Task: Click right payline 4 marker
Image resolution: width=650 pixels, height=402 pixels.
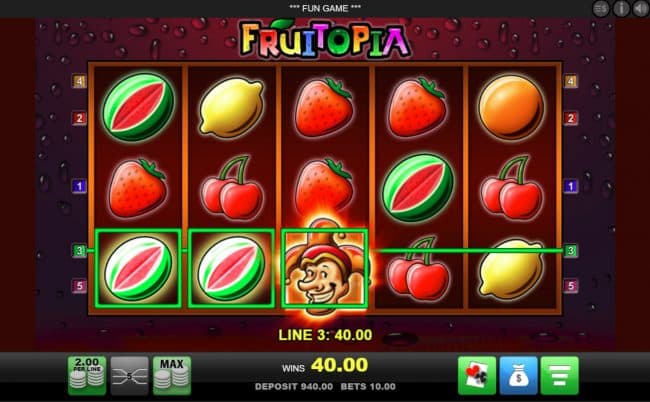Action: click(x=571, y=81)
